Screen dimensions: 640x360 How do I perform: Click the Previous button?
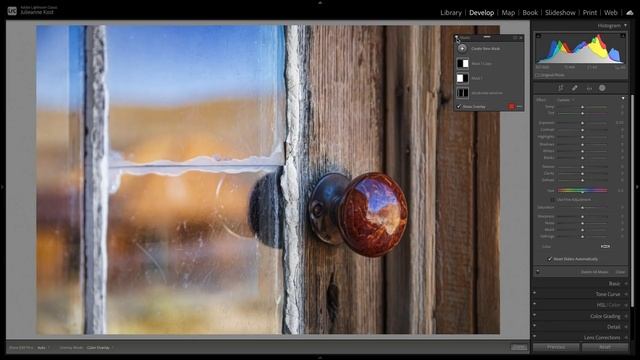(556, 347)
